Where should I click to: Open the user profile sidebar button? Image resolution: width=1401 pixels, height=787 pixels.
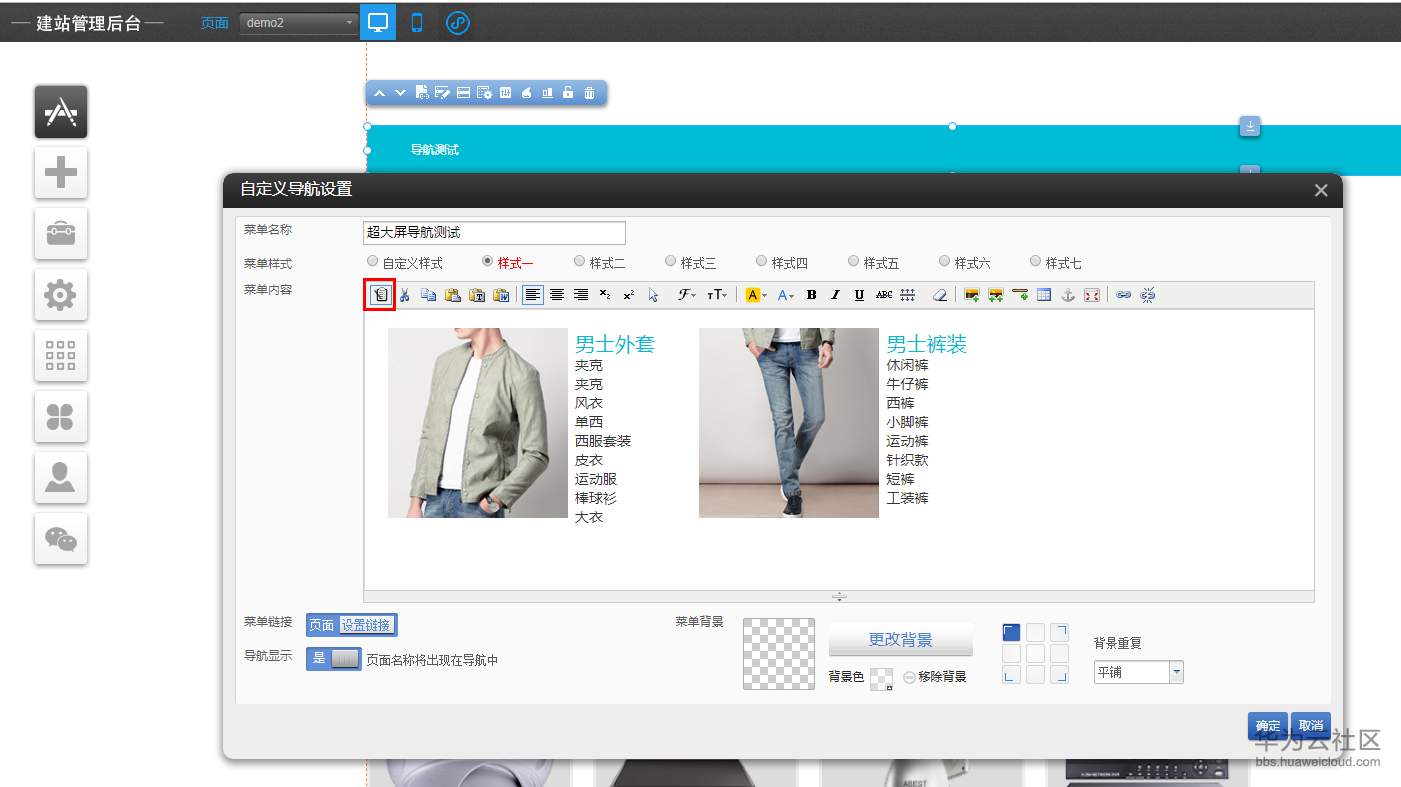[x=61, y=478]
